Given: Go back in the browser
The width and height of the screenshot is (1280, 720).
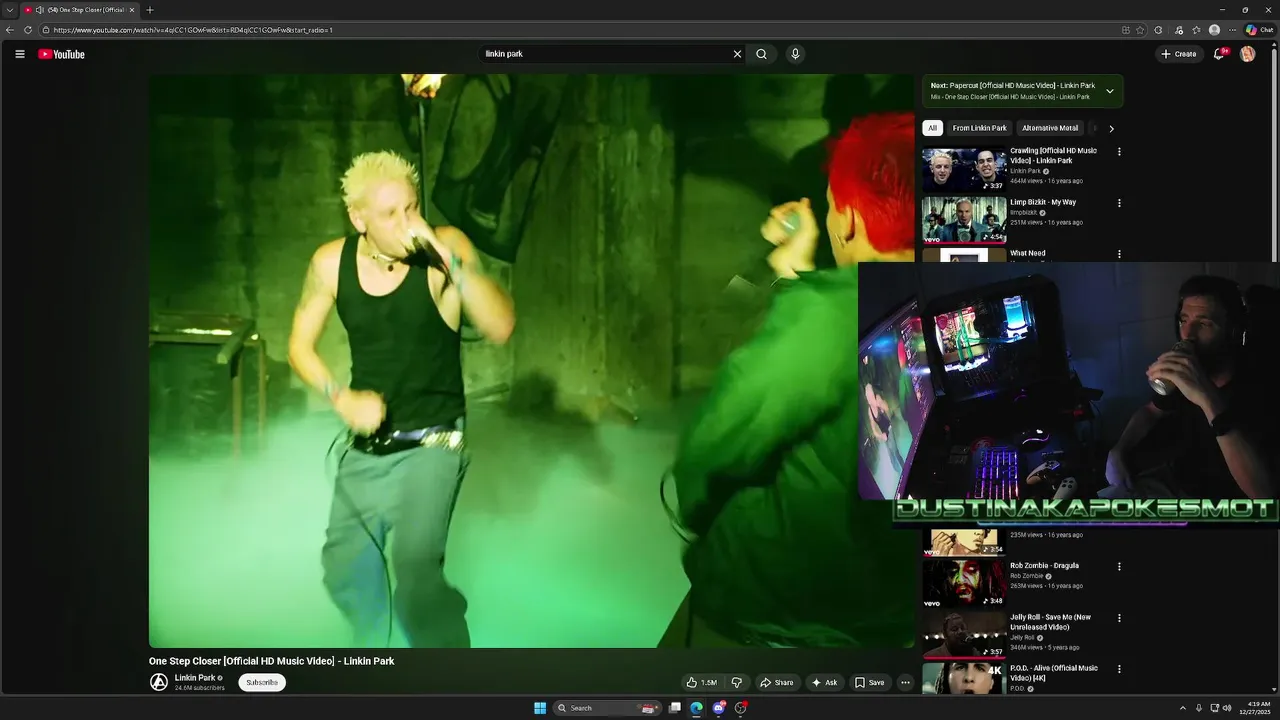Looking at the screenshot, I should click(10, 30).
